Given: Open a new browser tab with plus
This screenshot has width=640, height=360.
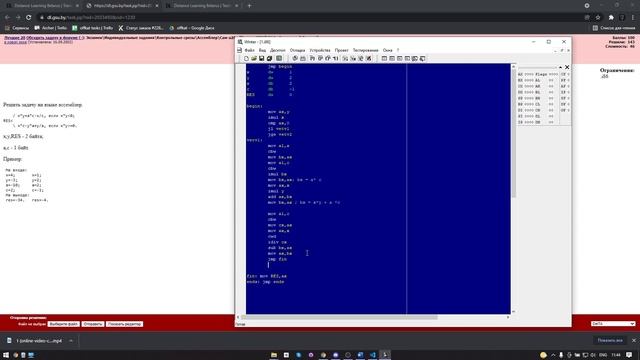Looking at the screenshot, I should click(249, 6).
